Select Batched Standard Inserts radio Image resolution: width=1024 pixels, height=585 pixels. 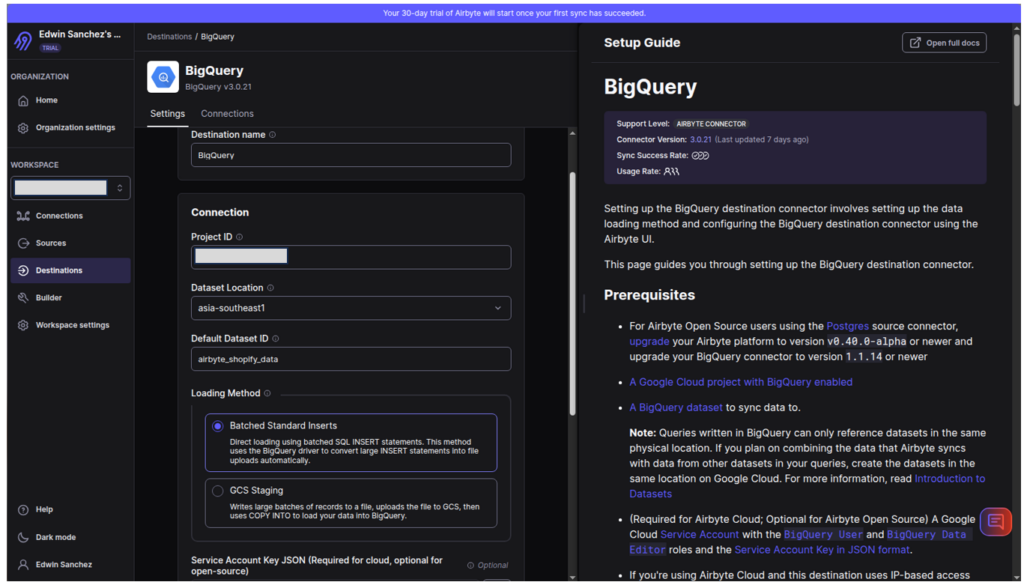[x=217, y=426]
